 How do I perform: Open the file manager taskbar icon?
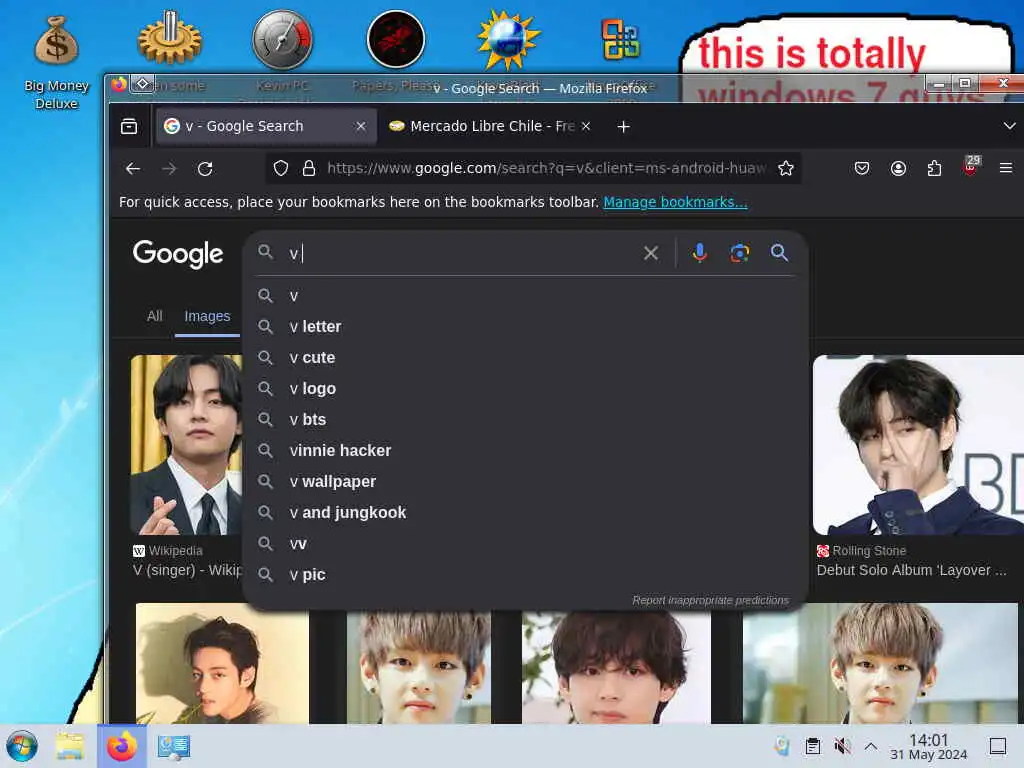pyautogui.click(x=70, y=746)
